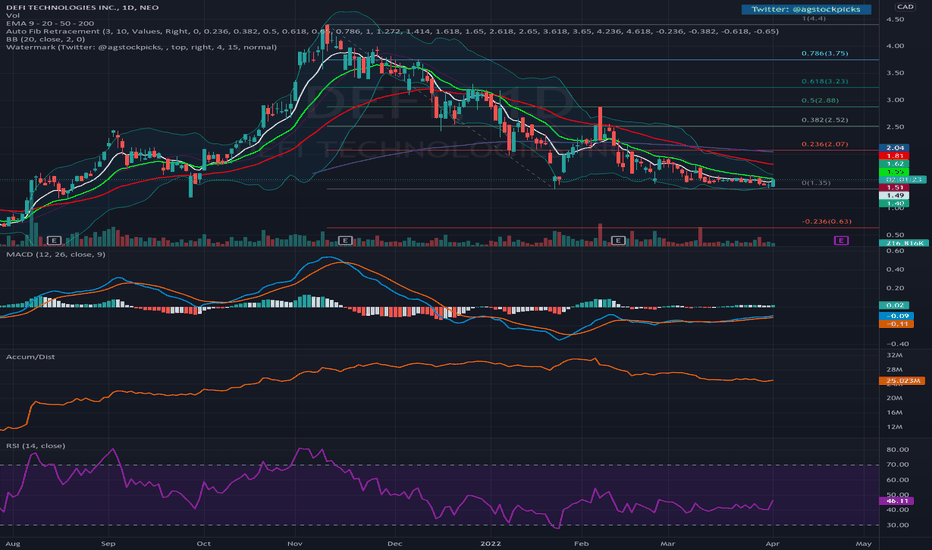Viewport: 932px width, 550px height.
Task: Click the 0(1.35) Fibonacci level label
Action: click(816, 183)
